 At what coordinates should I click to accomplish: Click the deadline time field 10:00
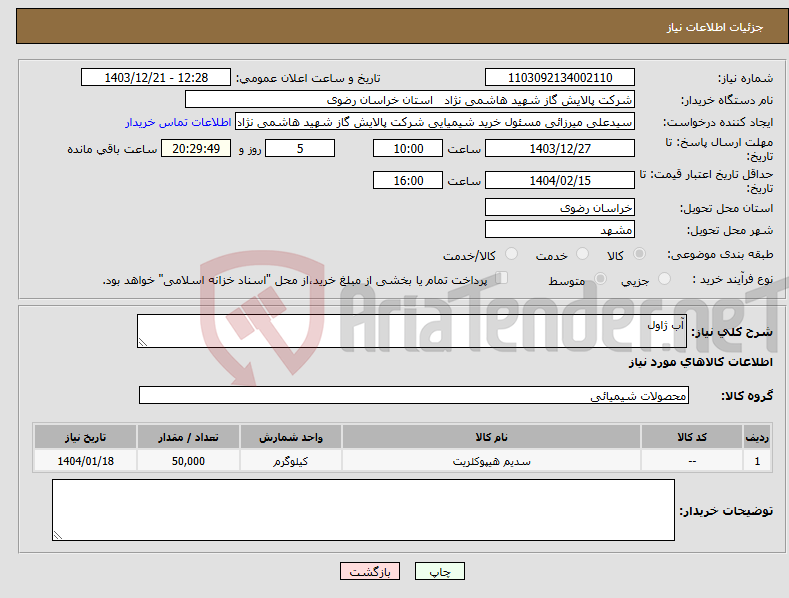click(408, 148)
